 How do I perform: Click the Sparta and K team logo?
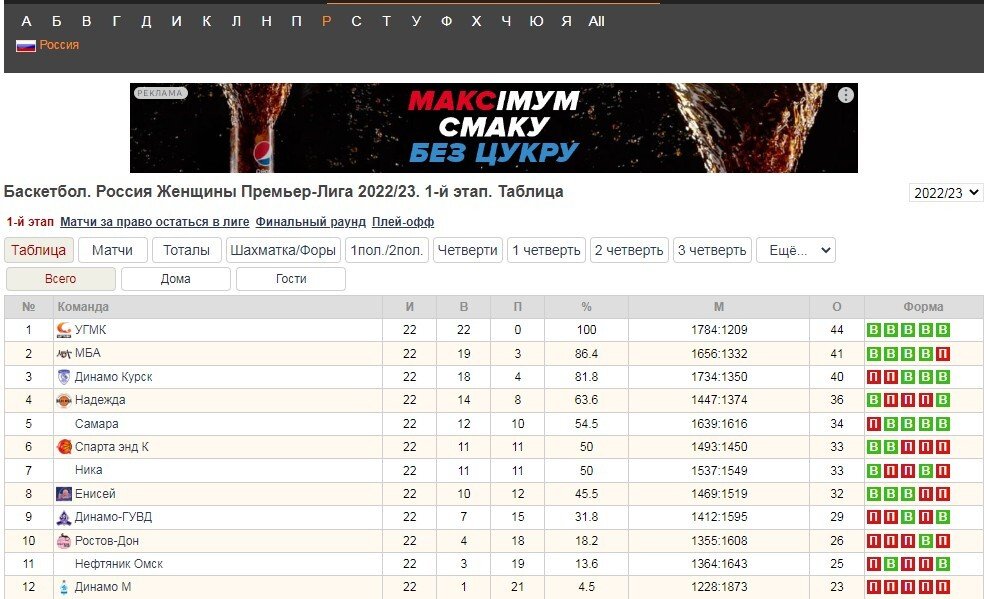[64, 447]
